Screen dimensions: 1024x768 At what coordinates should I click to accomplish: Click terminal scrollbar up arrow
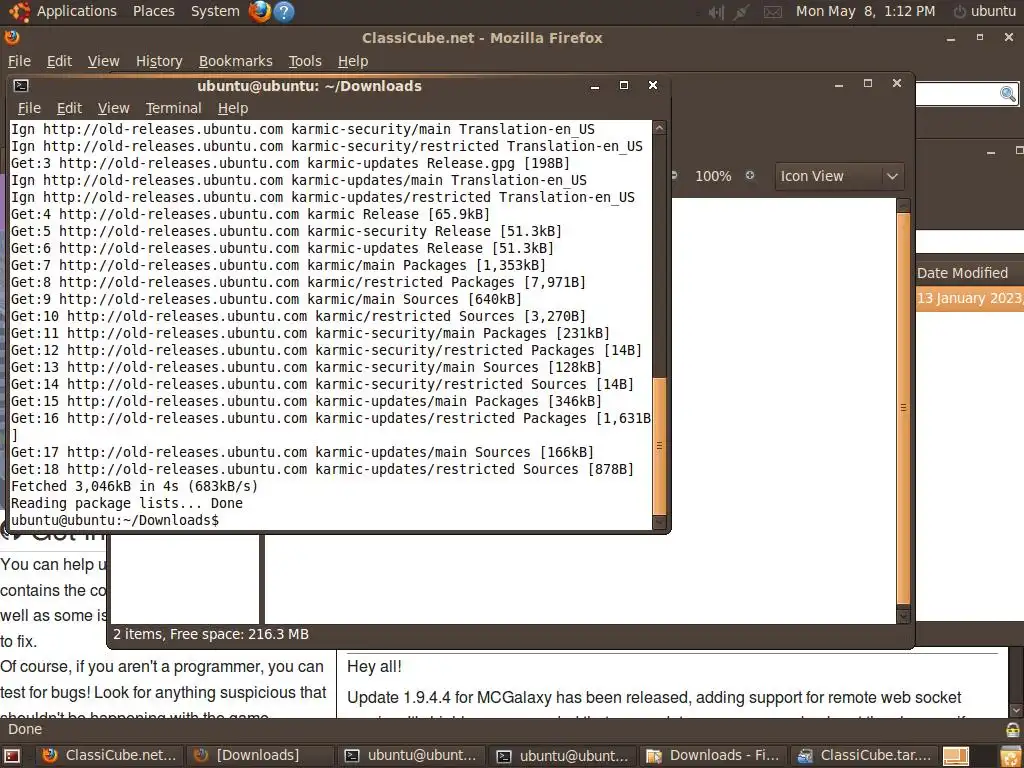[660, 128]
